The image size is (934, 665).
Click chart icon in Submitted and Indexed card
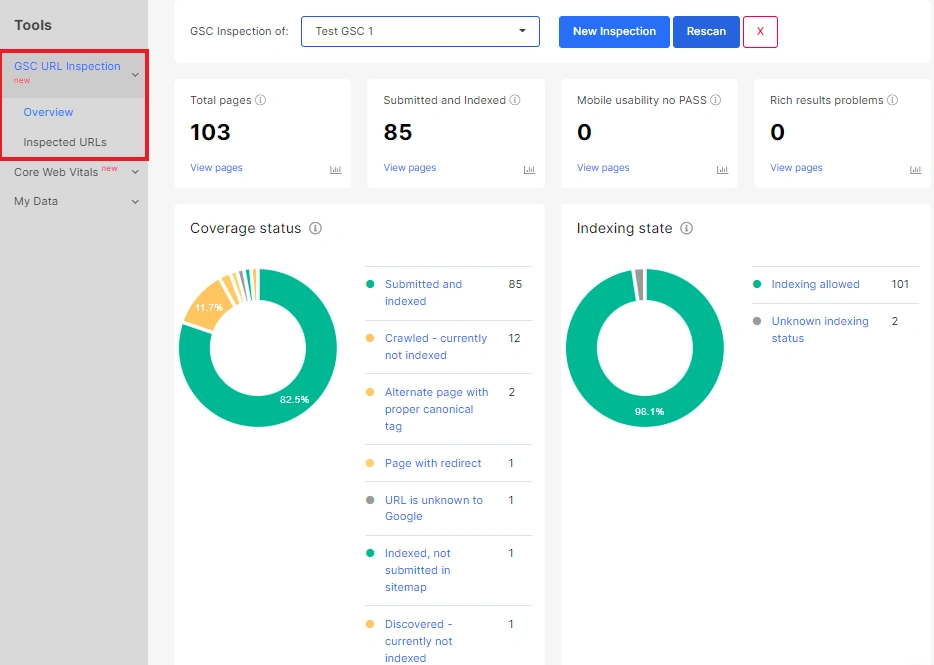(529, 169)
